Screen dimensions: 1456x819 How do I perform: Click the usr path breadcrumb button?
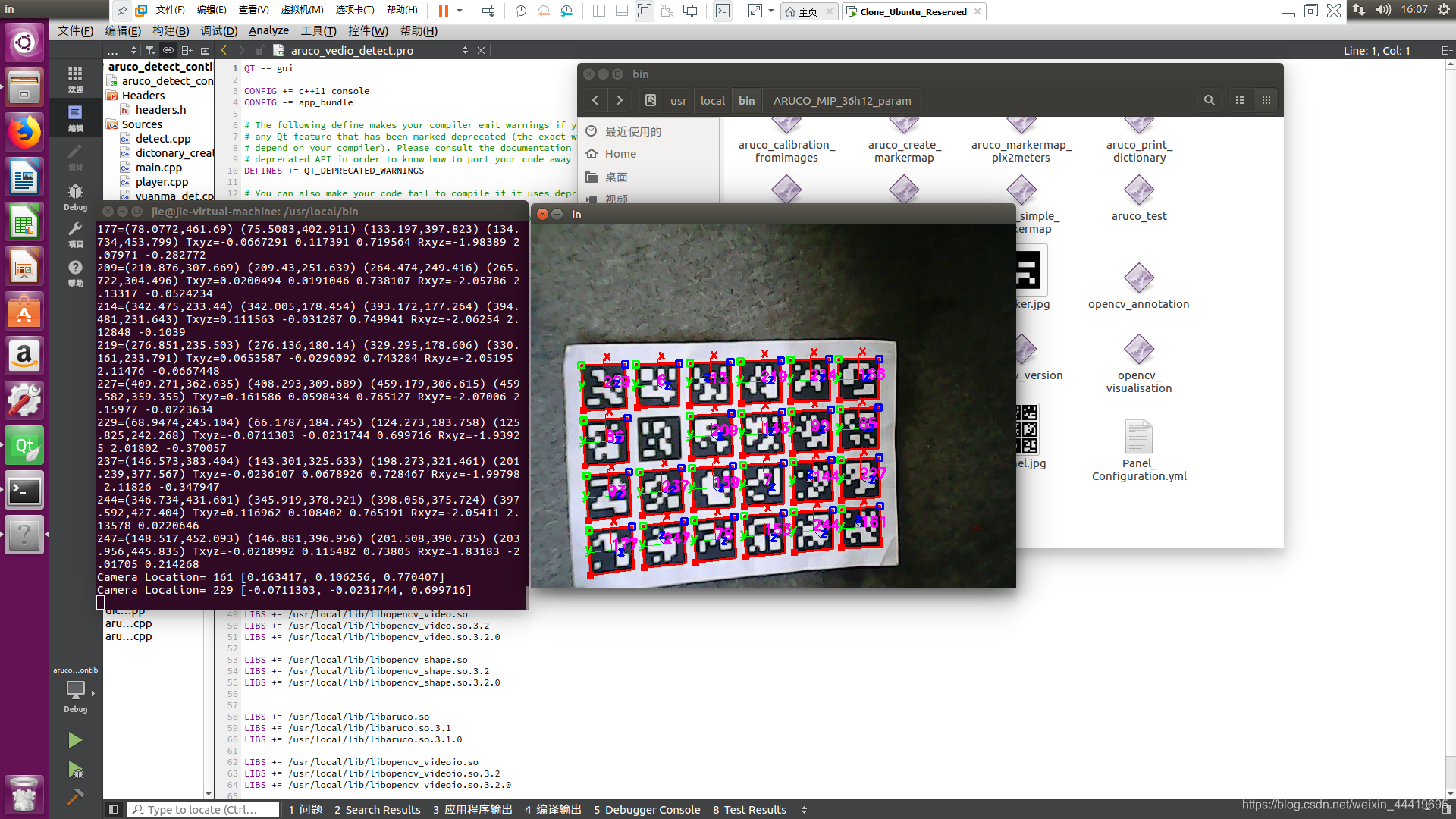pyautogui.click(x=678, y=100)
